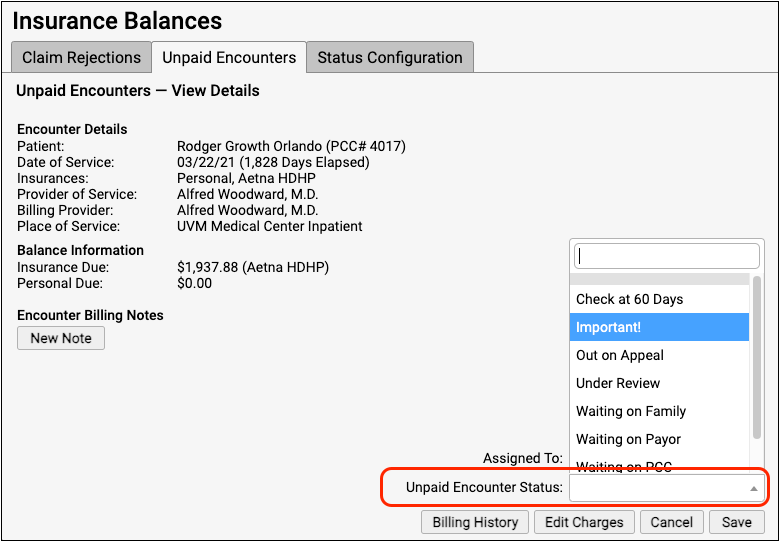
Task: Select partially hidden Waiting on PCC option
Action: coord(660,466)
